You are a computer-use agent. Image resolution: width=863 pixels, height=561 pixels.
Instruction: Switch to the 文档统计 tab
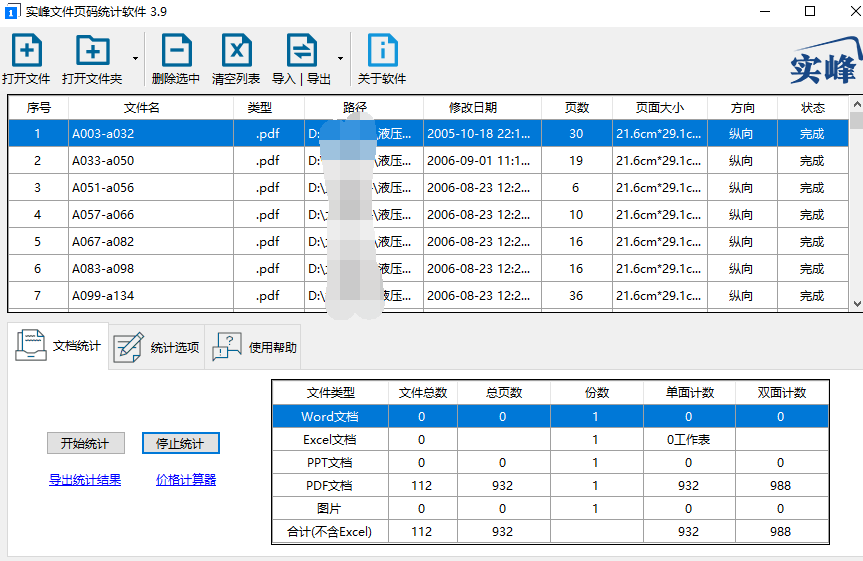58,346
